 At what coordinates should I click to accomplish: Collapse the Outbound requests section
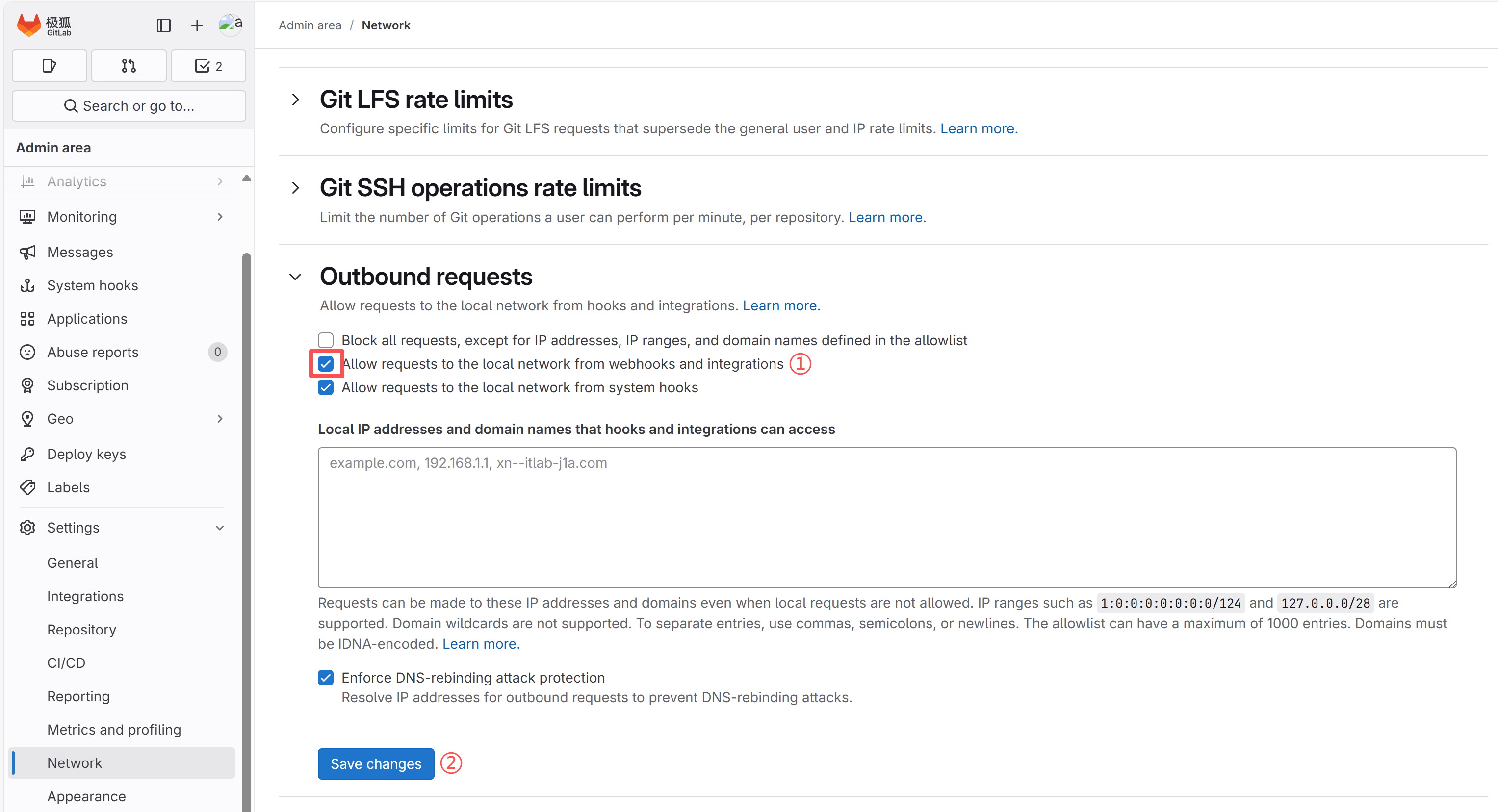tap(295, 277)
